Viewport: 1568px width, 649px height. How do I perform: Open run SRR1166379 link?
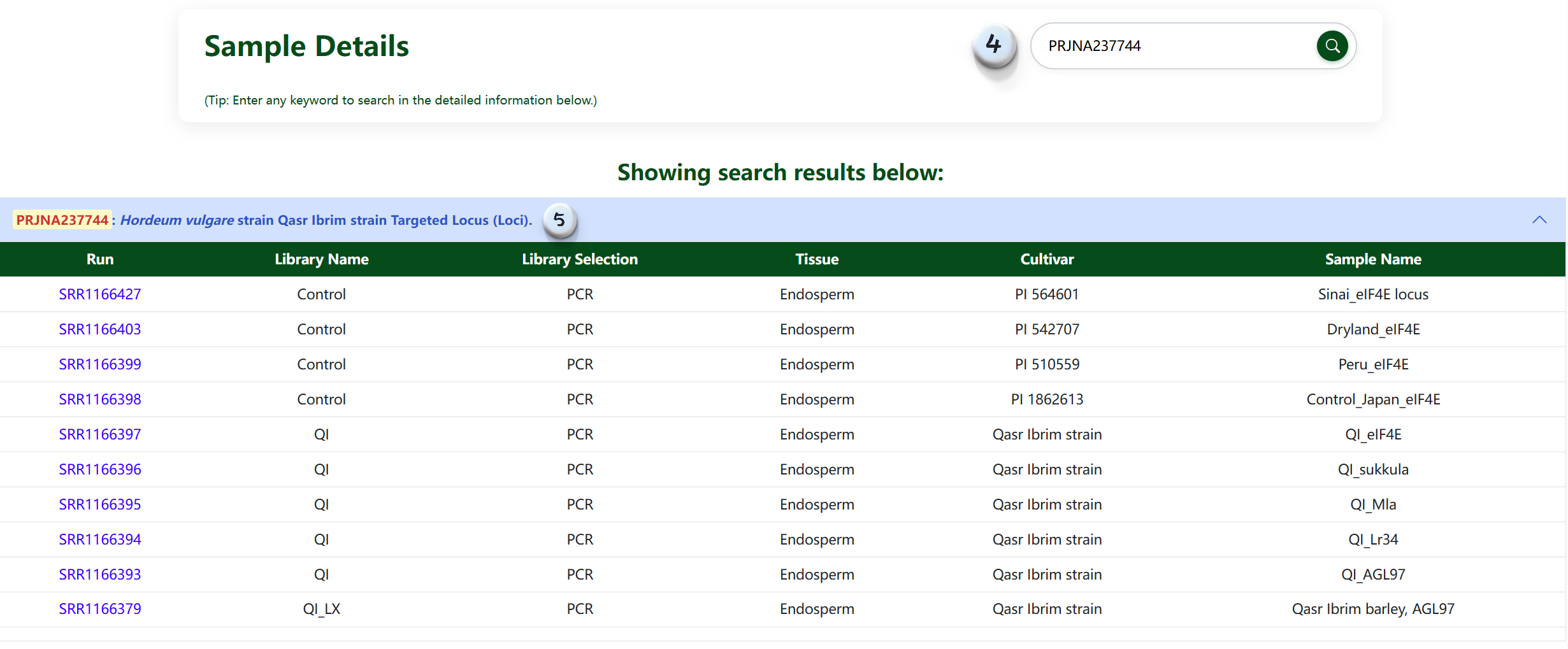pyautogui.click(x=100, y=609)
